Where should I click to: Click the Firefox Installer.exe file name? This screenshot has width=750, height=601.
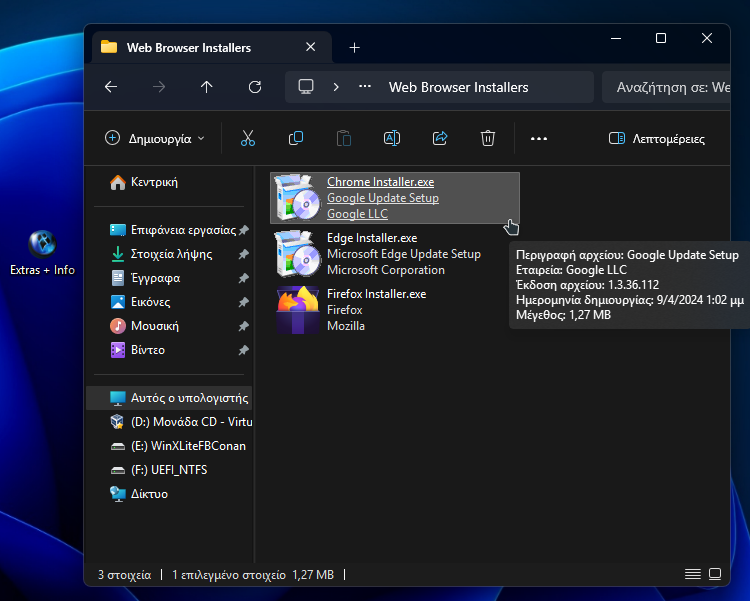(x=376, y=294)
